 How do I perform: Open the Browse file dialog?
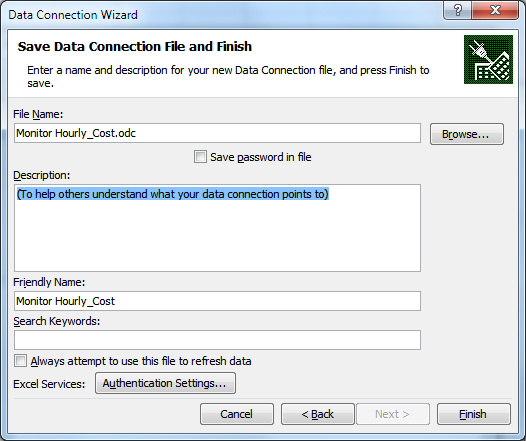point(467,134)
